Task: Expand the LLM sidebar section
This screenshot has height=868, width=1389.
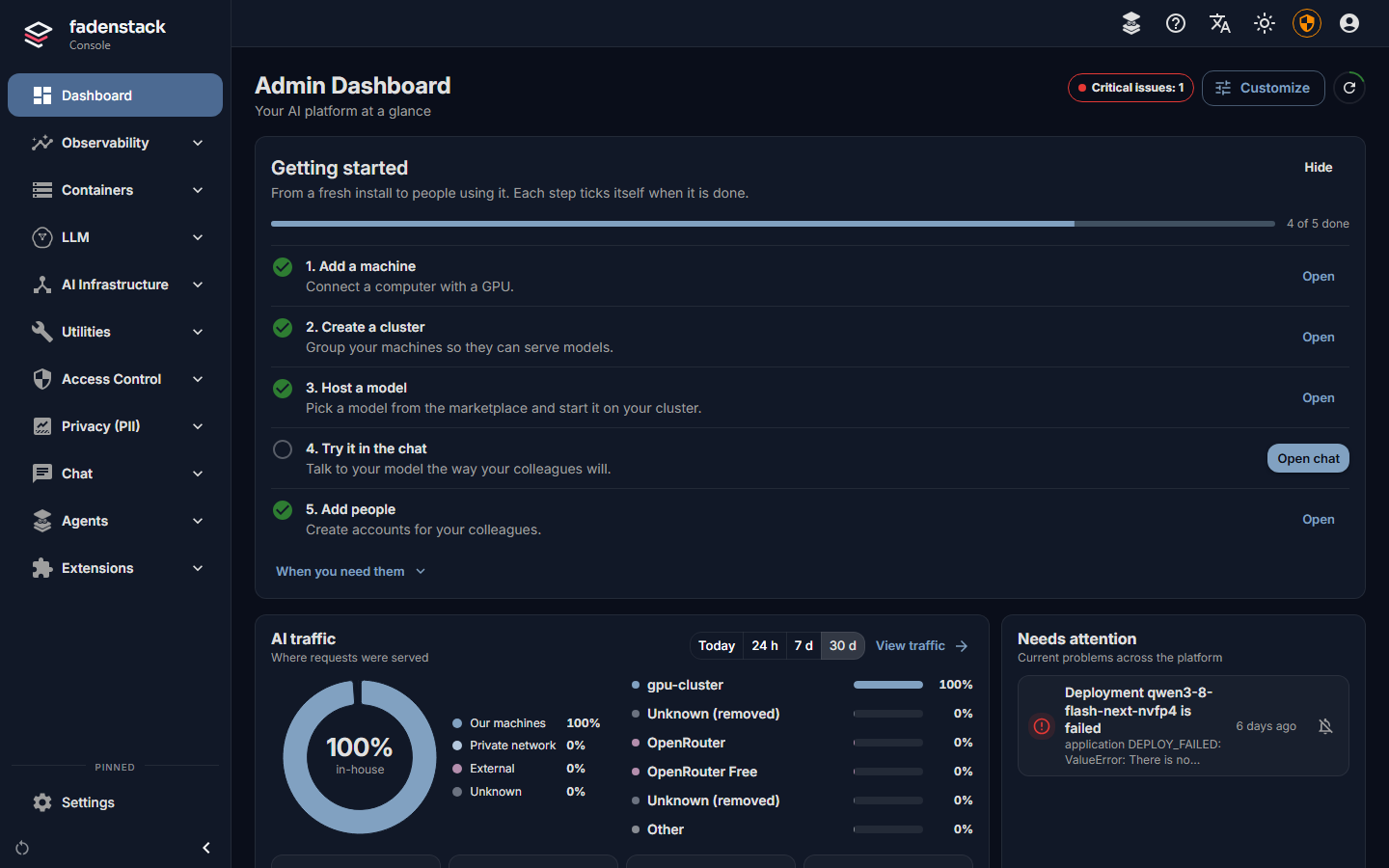Action: click(116, 237)
